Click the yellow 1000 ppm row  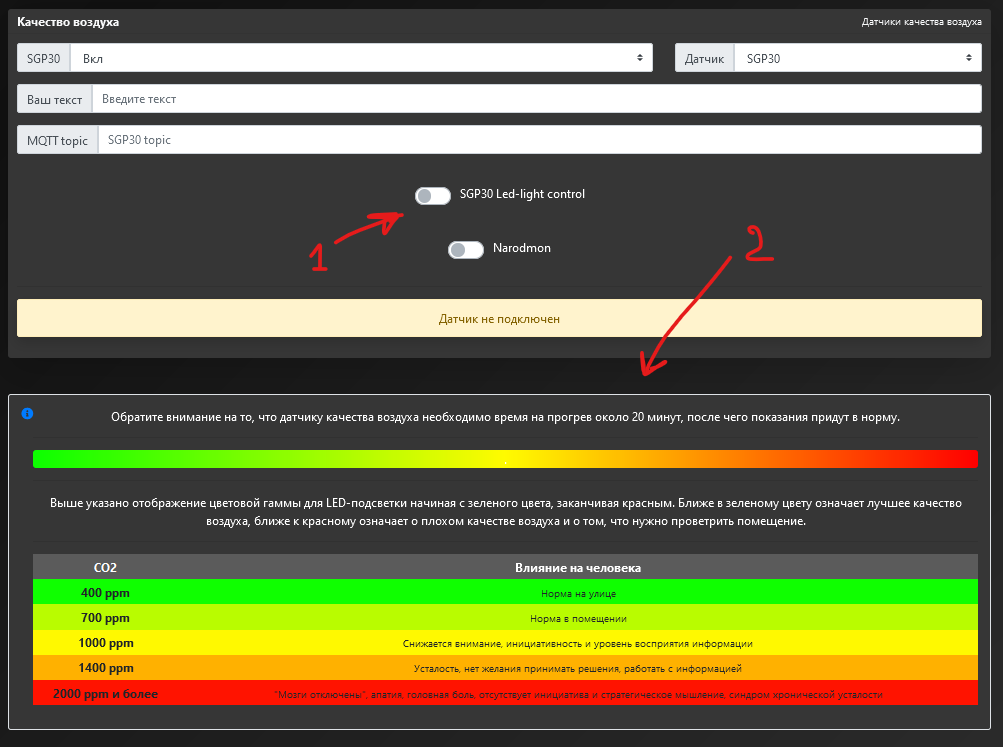504,643
